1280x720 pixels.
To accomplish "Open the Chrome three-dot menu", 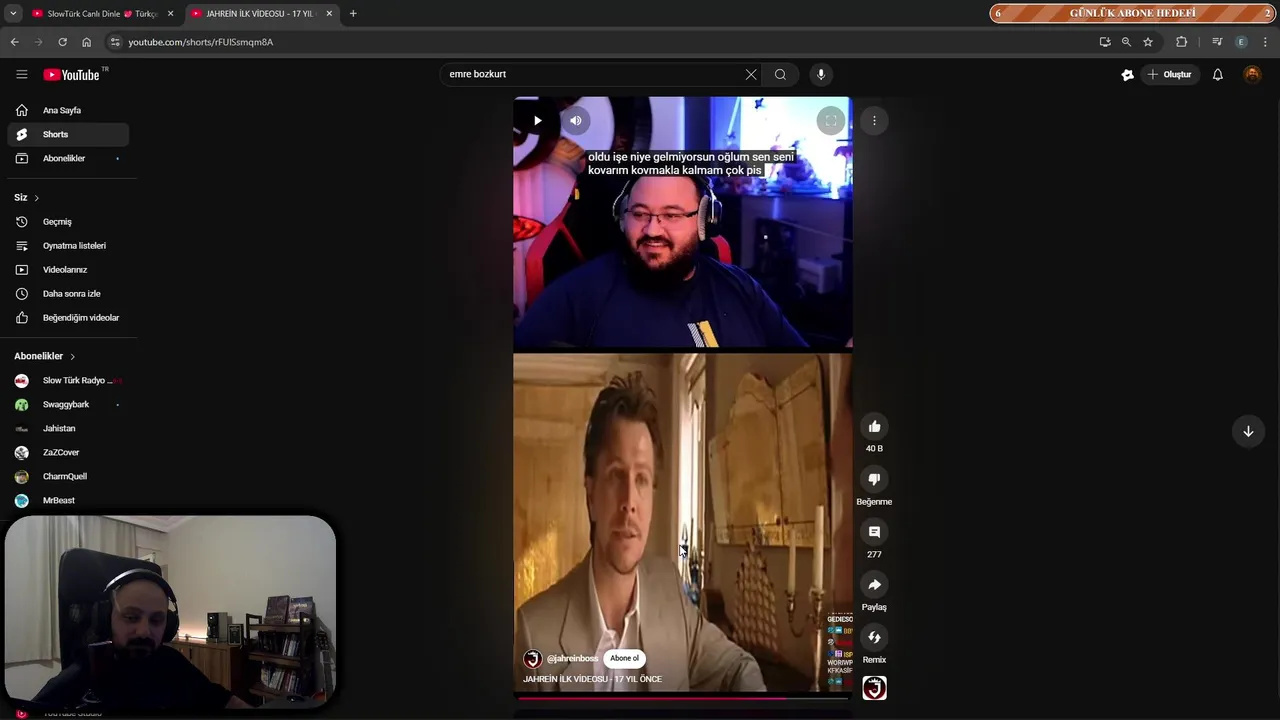I will pyautogui.click(x=1265, y=42).
